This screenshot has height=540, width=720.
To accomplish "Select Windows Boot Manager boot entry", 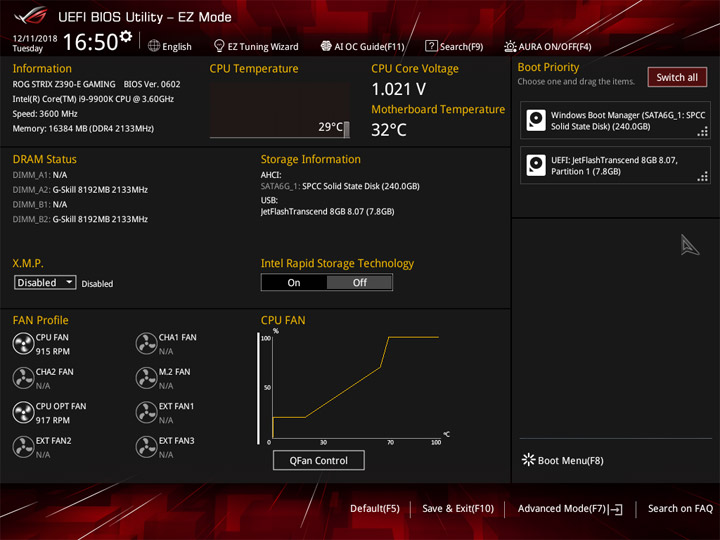I will pos(615,120).
